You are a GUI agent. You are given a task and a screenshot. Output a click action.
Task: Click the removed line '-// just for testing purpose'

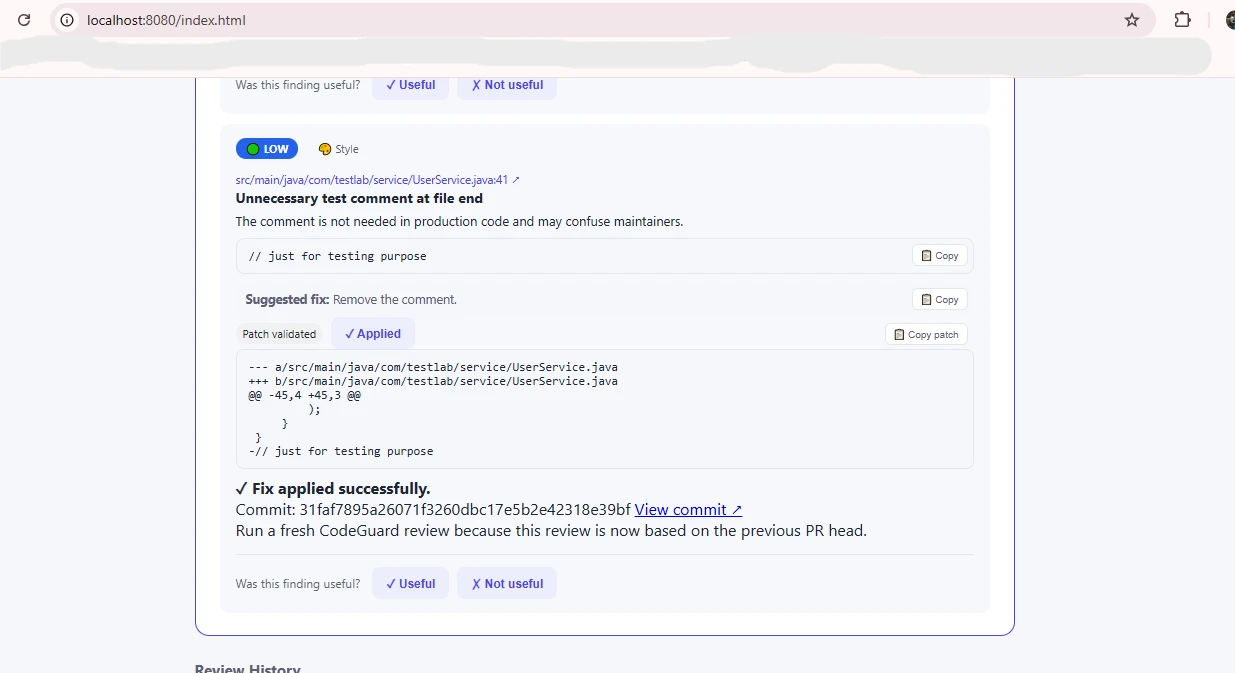click(x=341, y=451)
